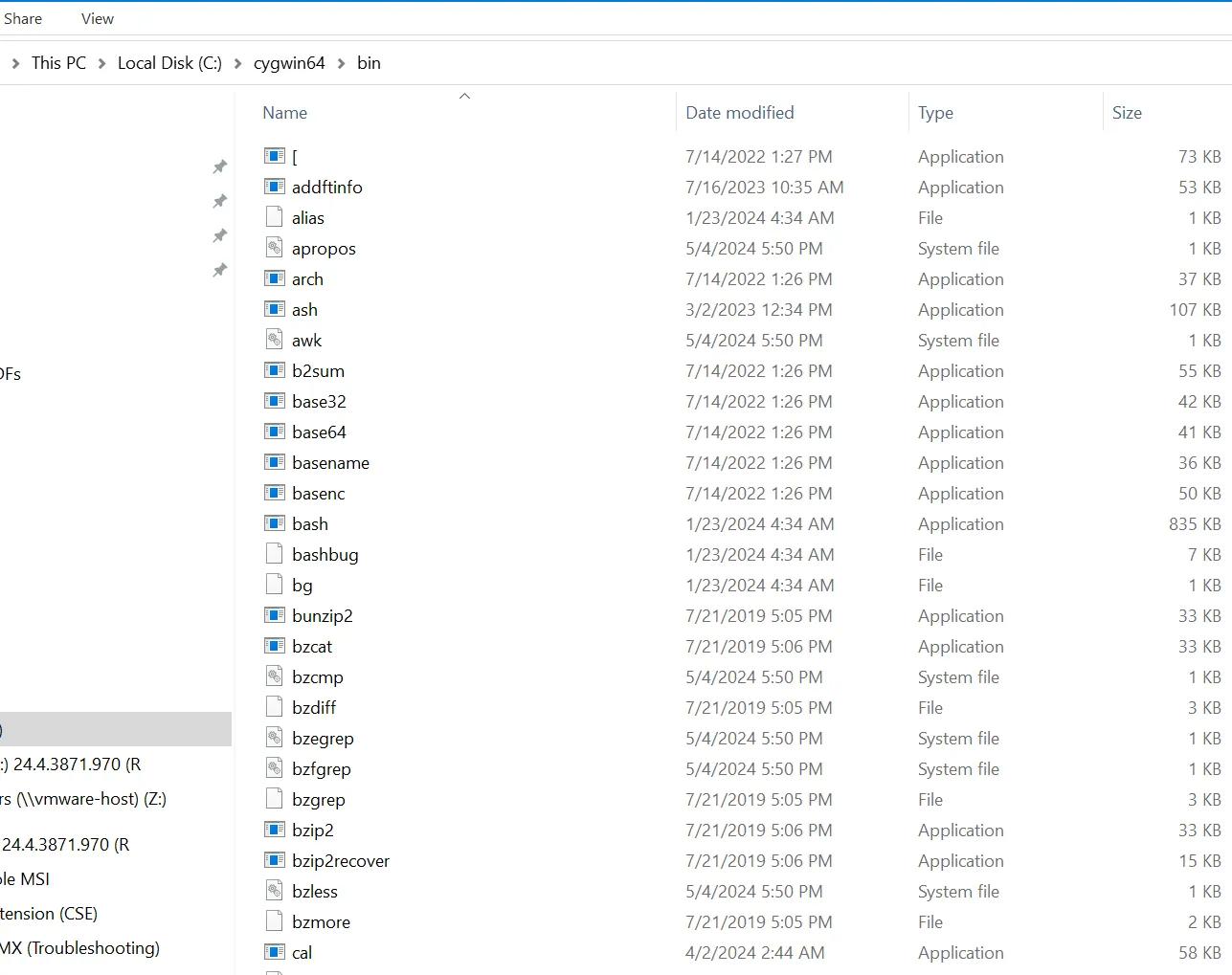Unpin the topmost Quick access pinned item
Image resolution: width=1232 pixels, height=975 pixels.
coord(219,166)
